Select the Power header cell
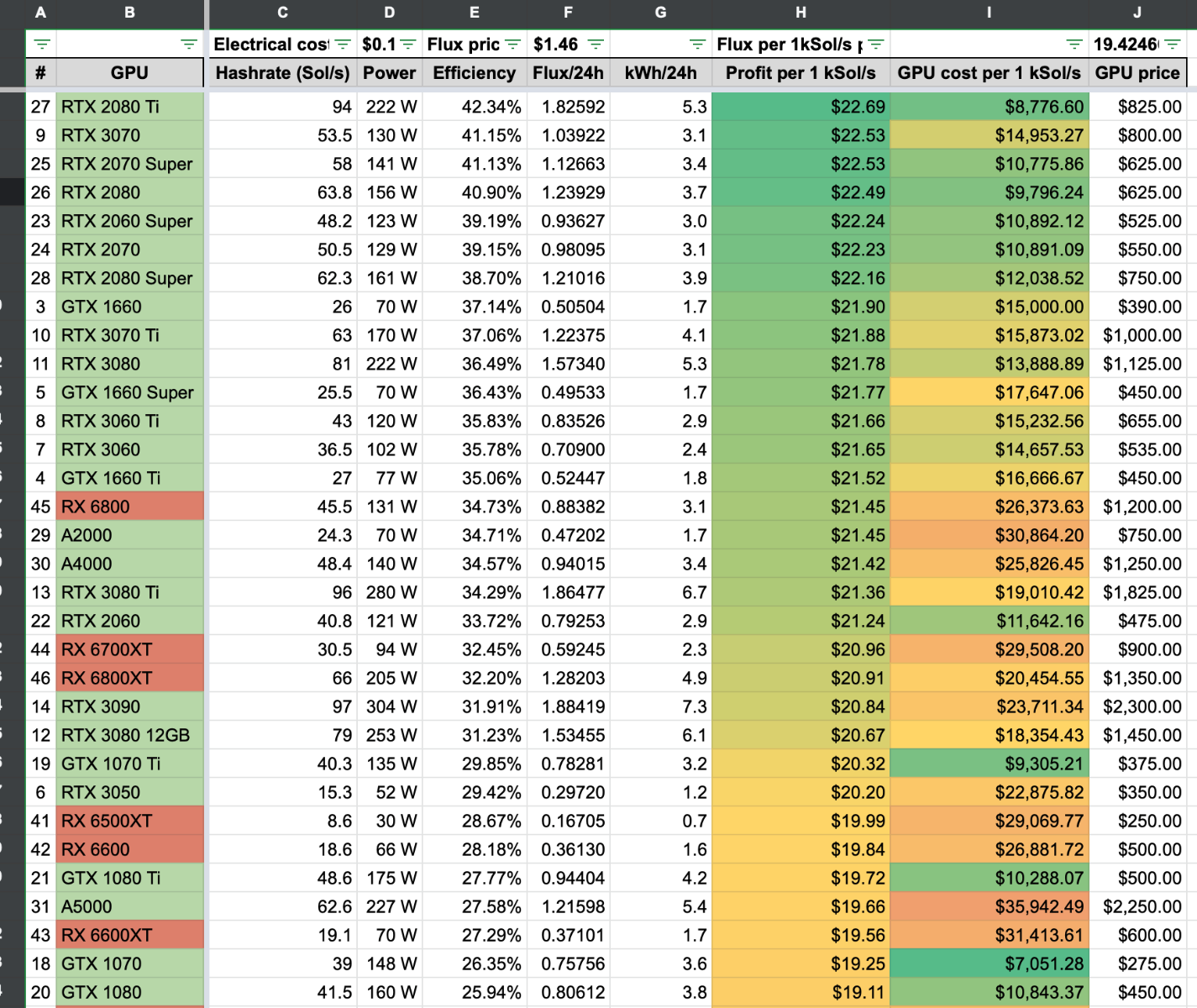This screenshot has height=1008, width=1197. [x=390, y=73]
